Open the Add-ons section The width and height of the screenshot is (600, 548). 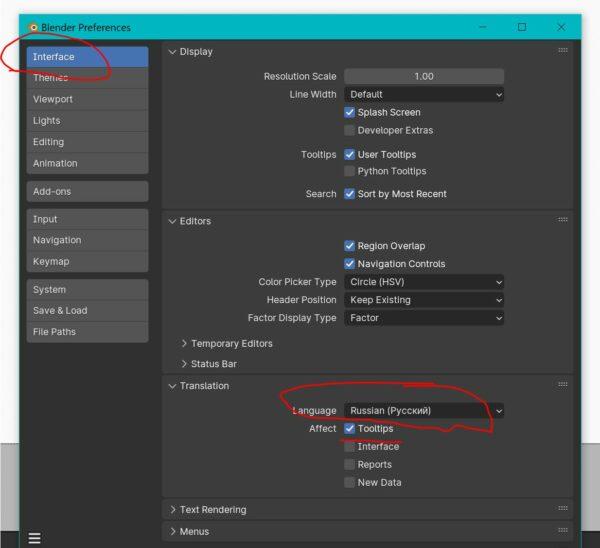coord(88,191)
